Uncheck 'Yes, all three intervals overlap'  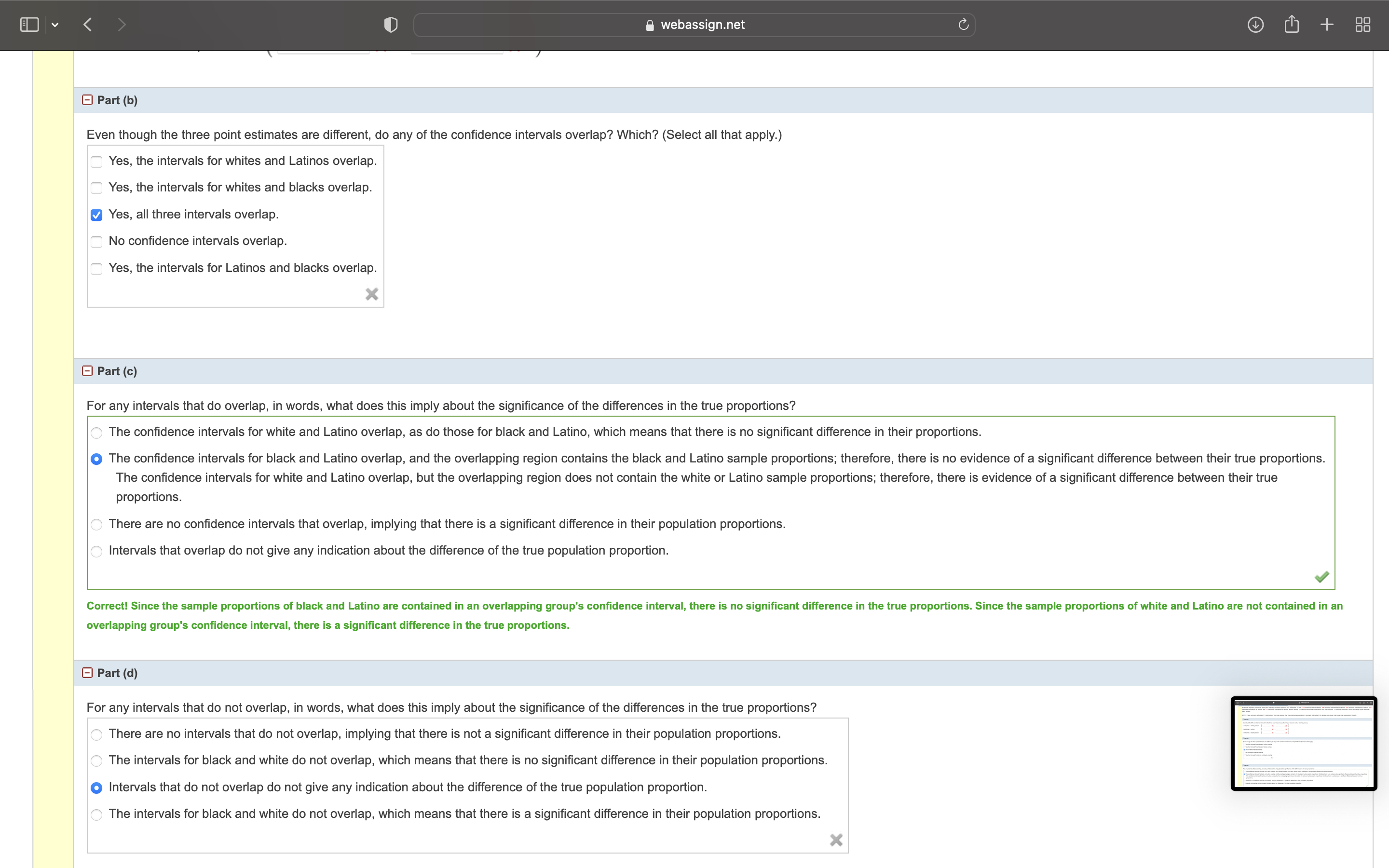(x=96, y=215)
